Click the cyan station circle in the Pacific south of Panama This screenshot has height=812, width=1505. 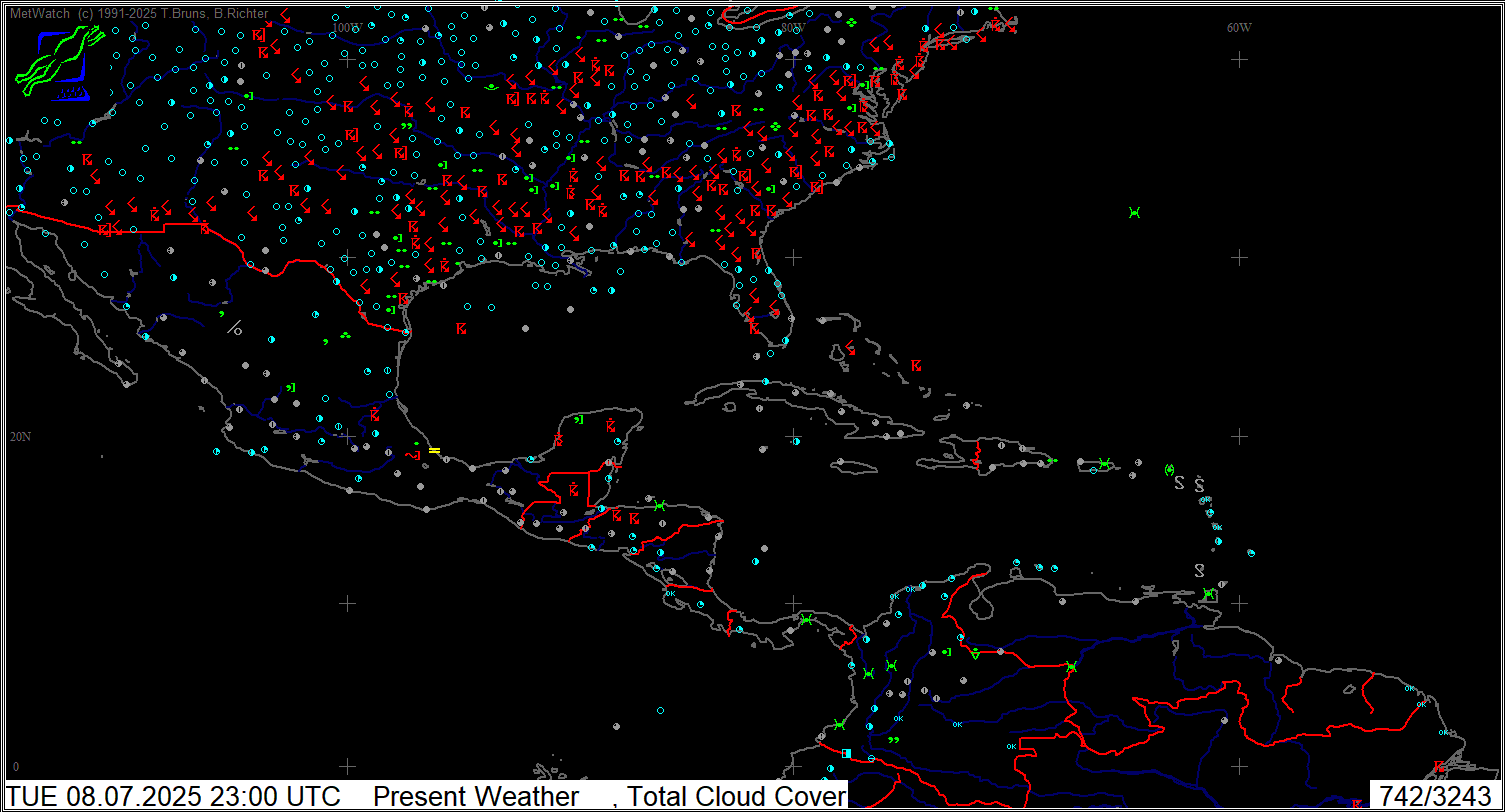pyautogui.click(x=661, y=710)
